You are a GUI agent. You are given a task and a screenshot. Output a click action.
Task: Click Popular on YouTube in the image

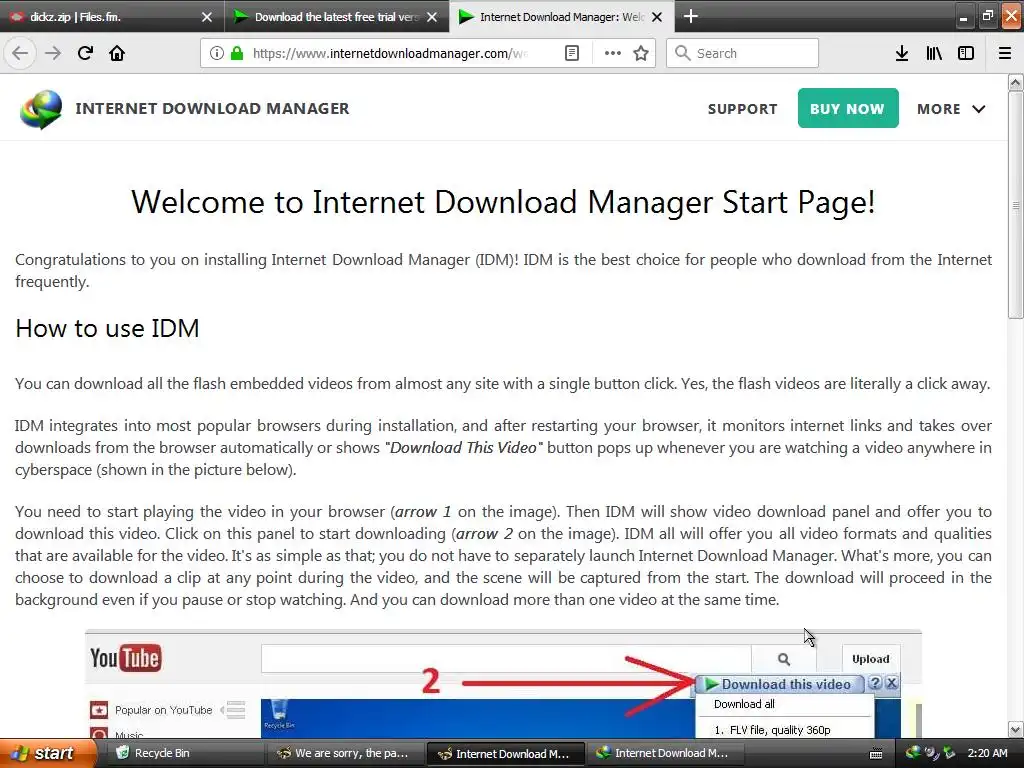point(163,710)
